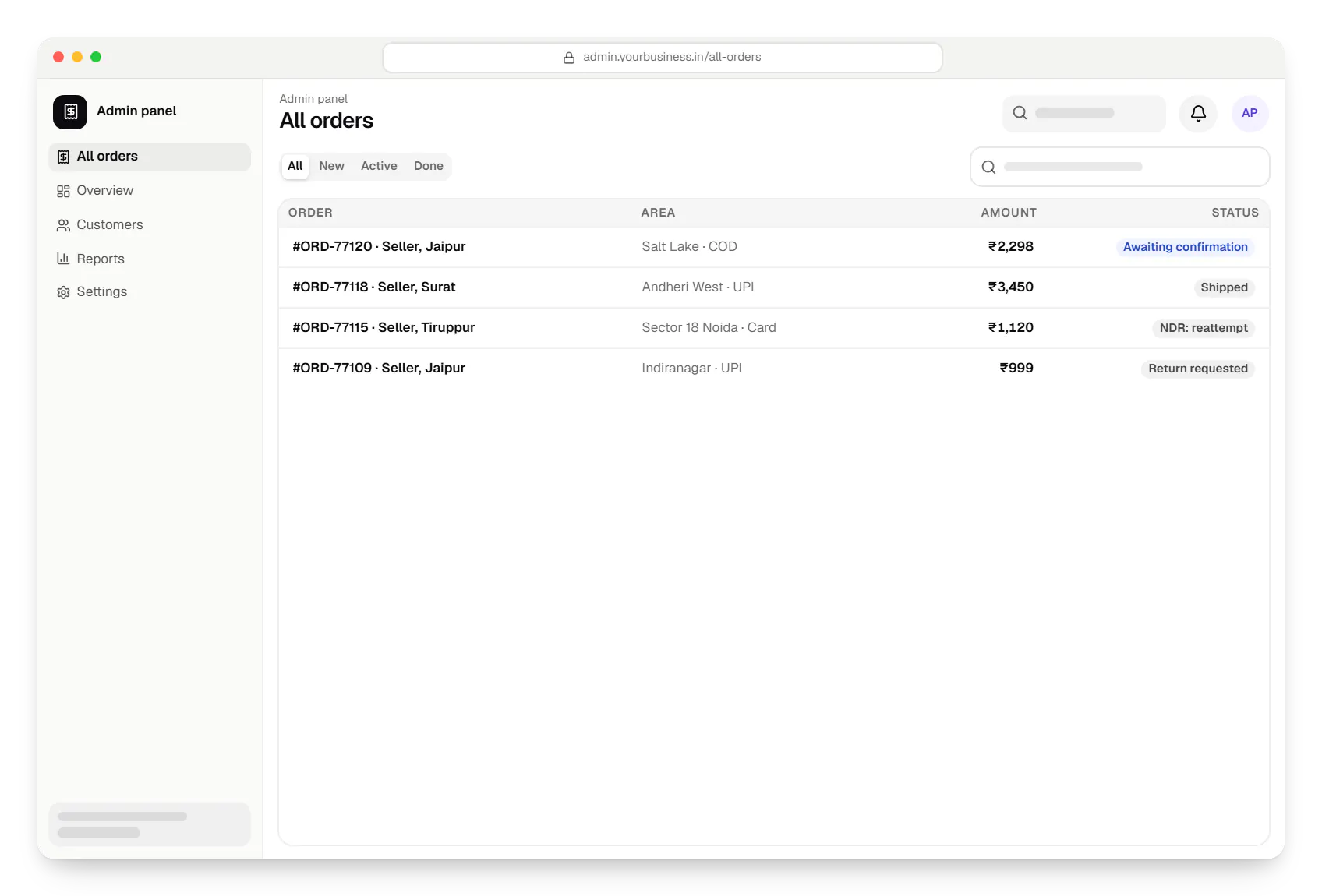Click the Awaiting confirmation status badge
This screenshot has height=896, width=1322.
(x=1186, y=247)
